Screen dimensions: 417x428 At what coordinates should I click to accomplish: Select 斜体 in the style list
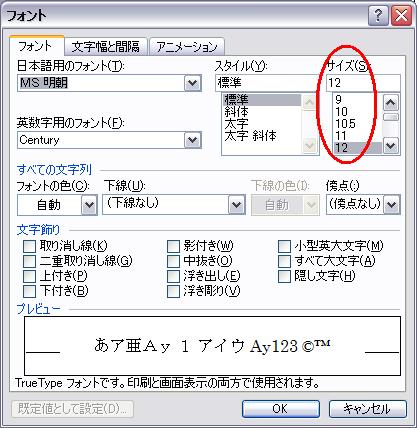[262, 112]
